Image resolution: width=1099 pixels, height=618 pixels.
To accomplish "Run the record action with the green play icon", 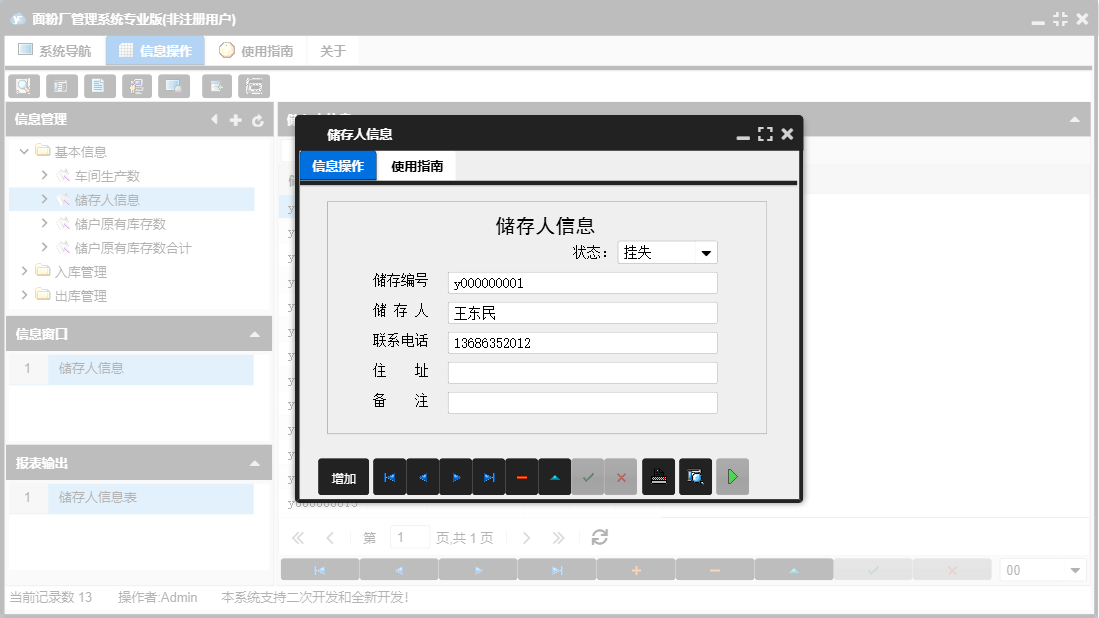I will 732,477.
